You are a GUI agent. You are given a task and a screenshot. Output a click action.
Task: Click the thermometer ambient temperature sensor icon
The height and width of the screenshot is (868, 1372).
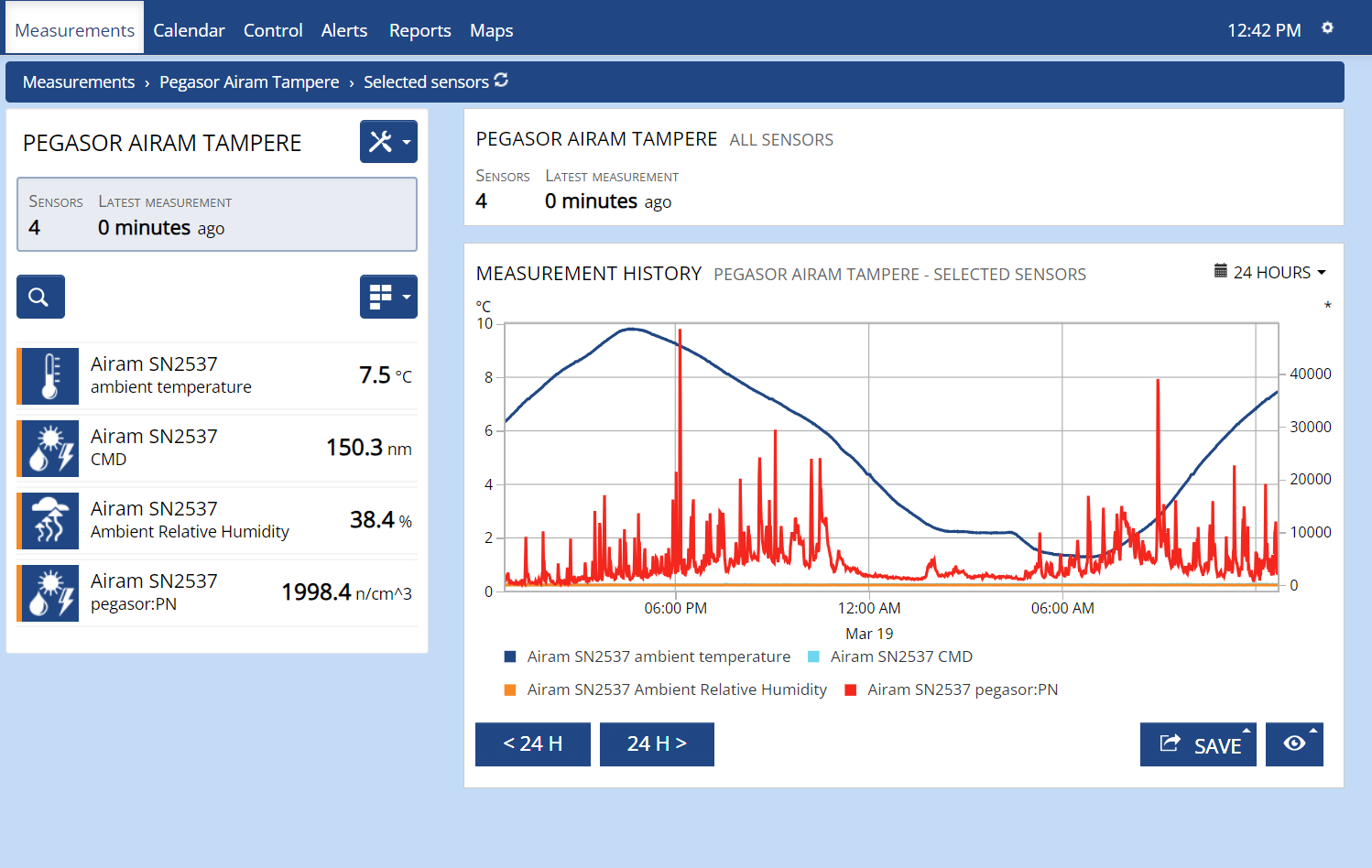coord(49,376)
